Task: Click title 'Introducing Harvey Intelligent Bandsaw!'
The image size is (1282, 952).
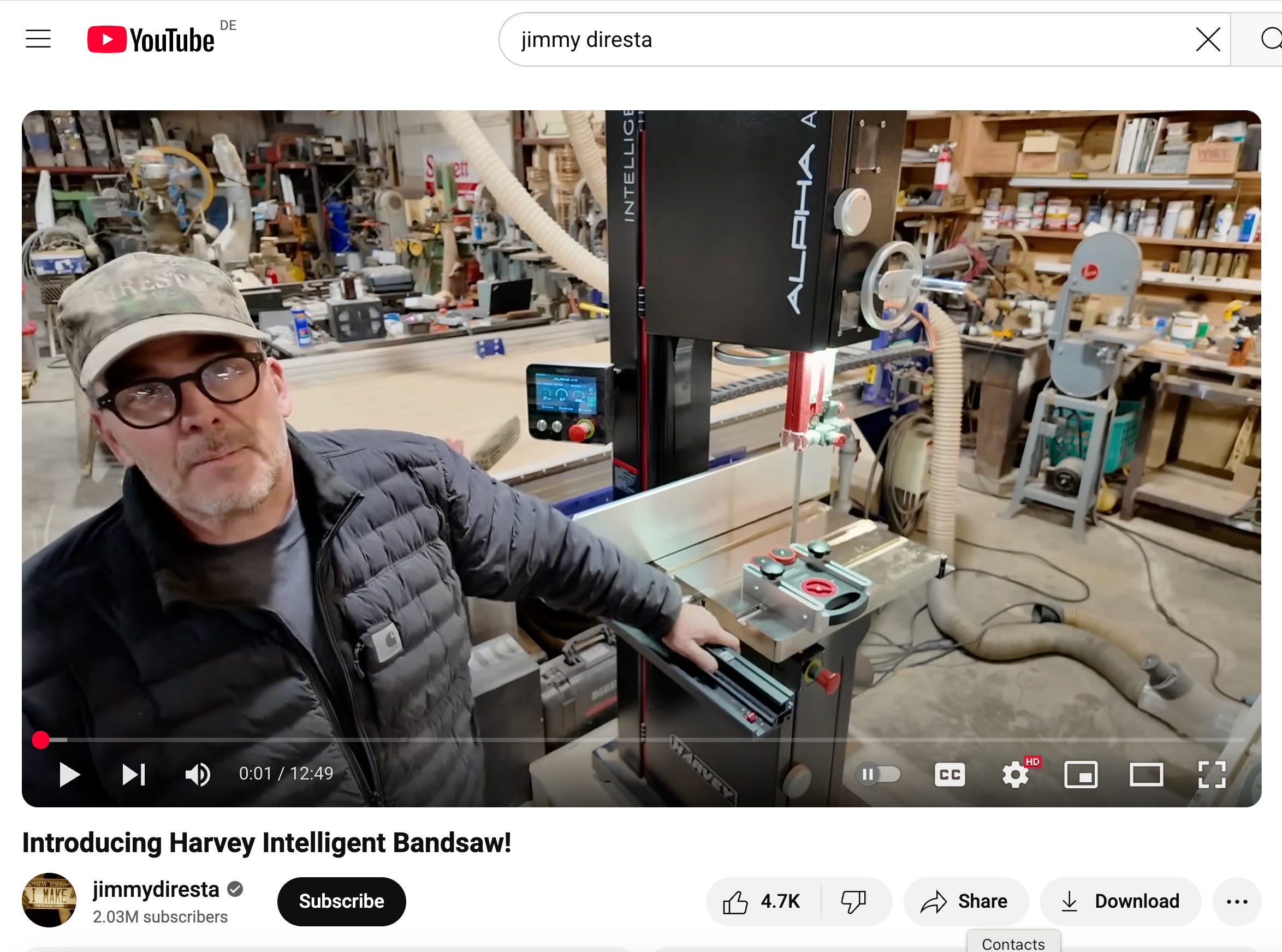Action: point(266,842)
